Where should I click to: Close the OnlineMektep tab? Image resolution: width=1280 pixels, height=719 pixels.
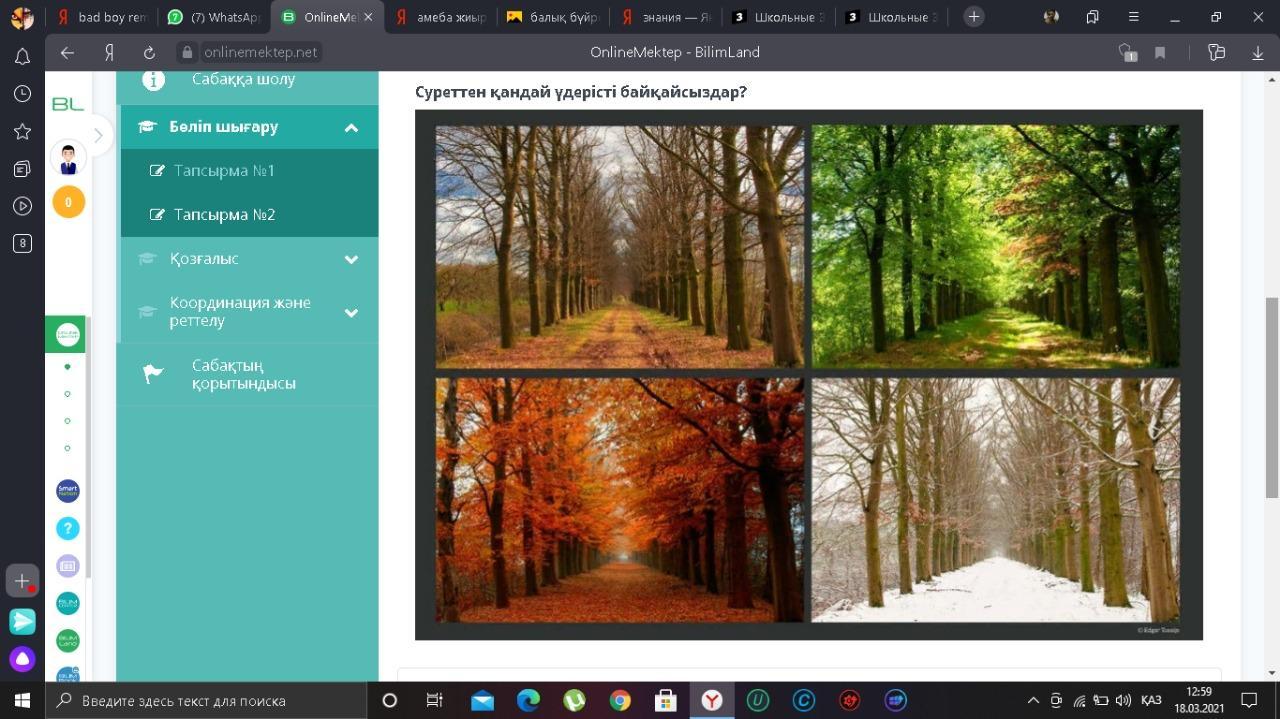click(368, 17)
